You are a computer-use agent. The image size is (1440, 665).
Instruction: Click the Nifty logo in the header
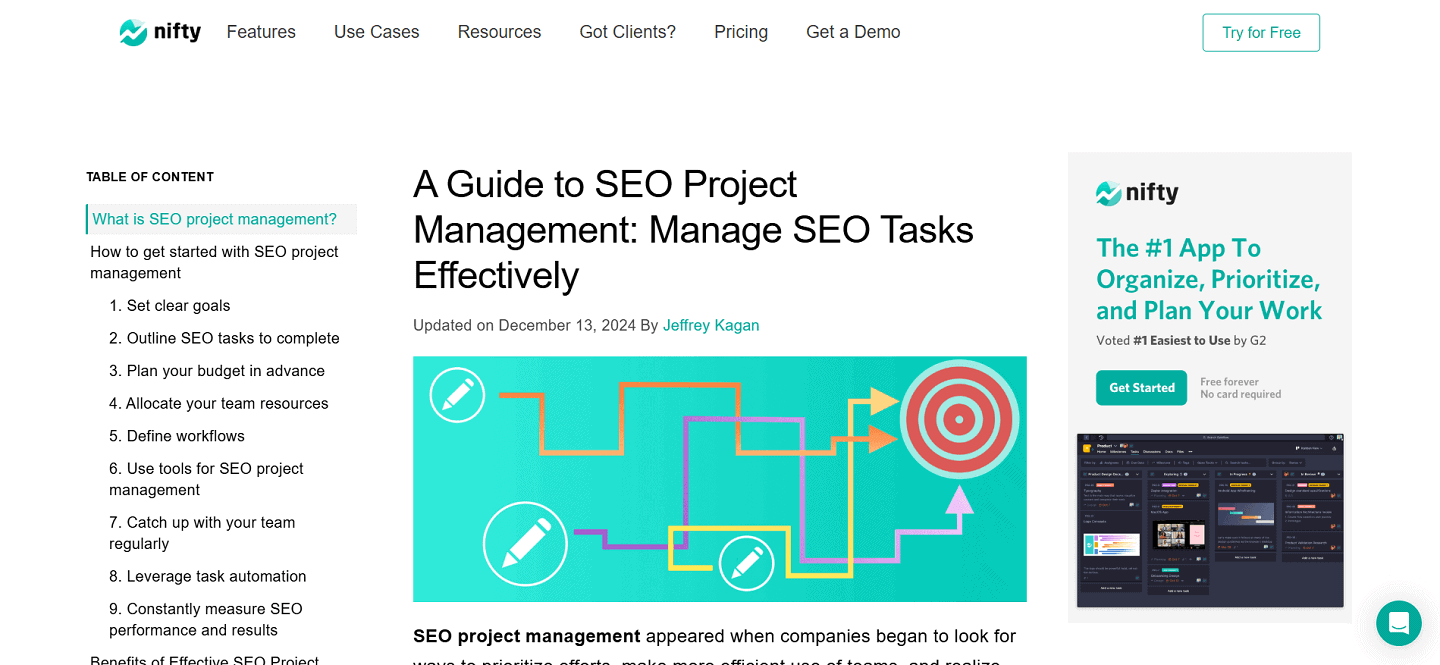(159, 31)
